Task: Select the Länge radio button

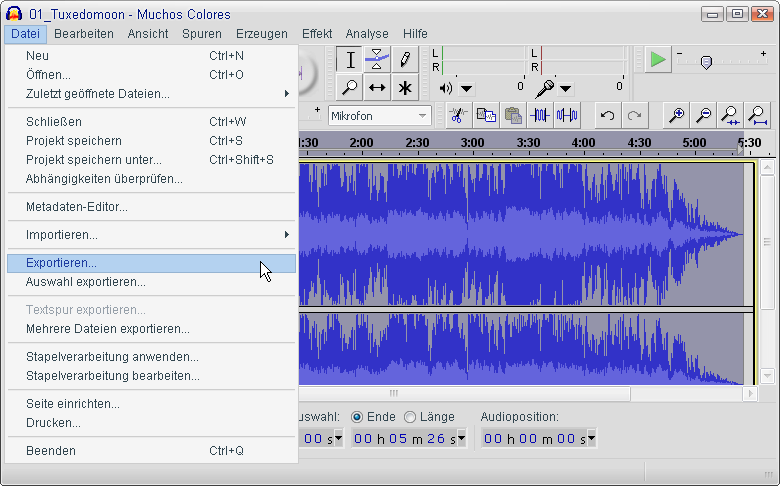Action: point(410,417)
